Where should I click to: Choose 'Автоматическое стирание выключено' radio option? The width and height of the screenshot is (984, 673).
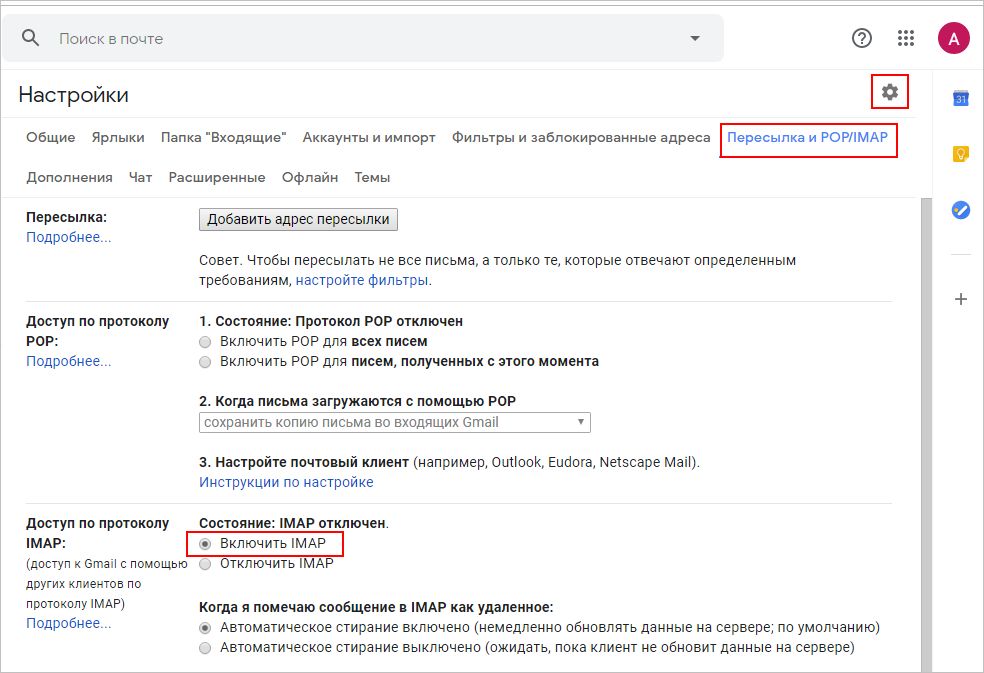point(206,648)
